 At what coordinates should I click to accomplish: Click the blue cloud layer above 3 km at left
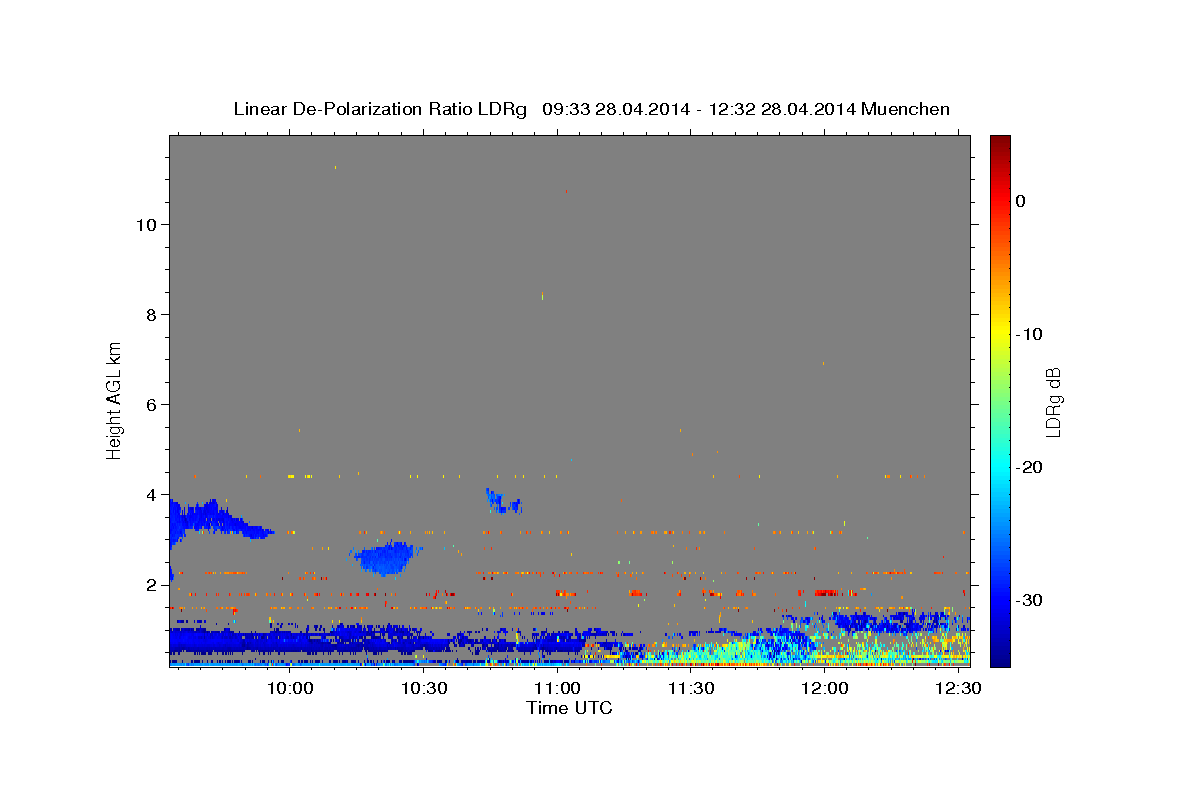click(212, 519)
